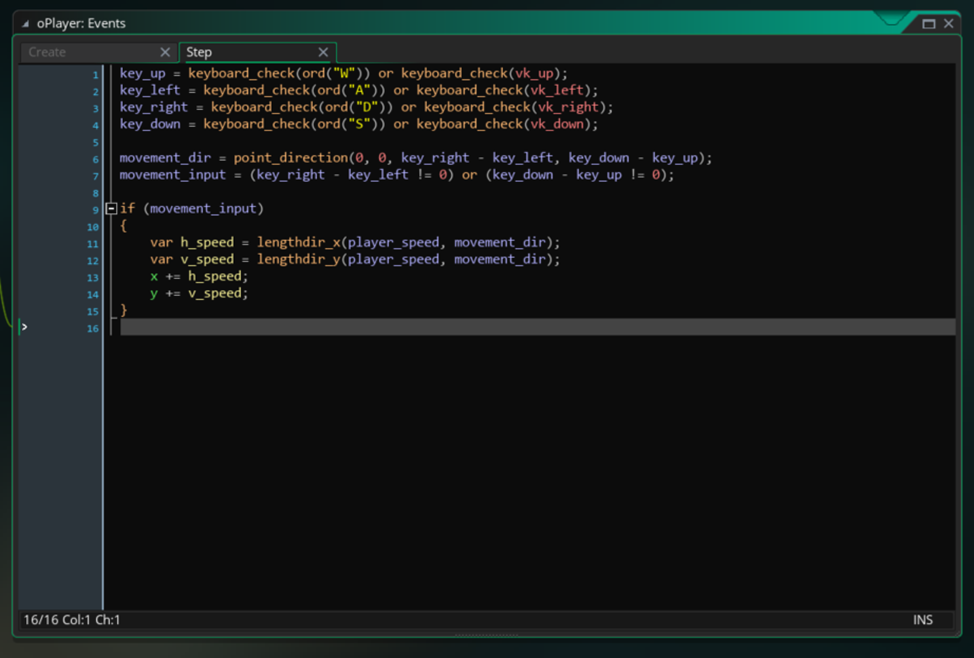Click line number 1 in the margin
The image size is (974, 658).
pos(95,73)
